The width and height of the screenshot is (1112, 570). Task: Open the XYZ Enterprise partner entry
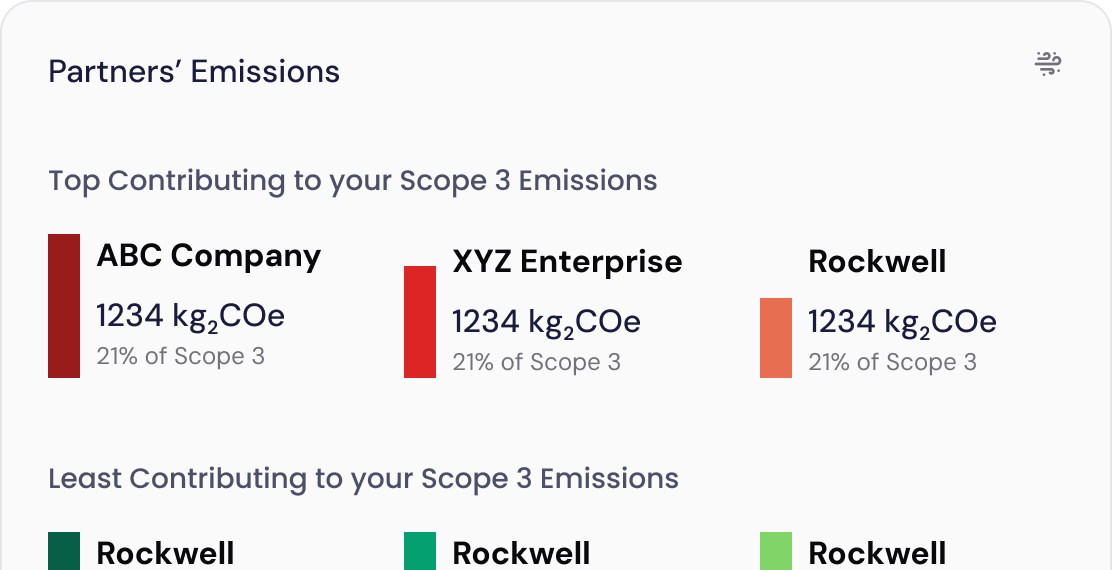pos(567,262)
